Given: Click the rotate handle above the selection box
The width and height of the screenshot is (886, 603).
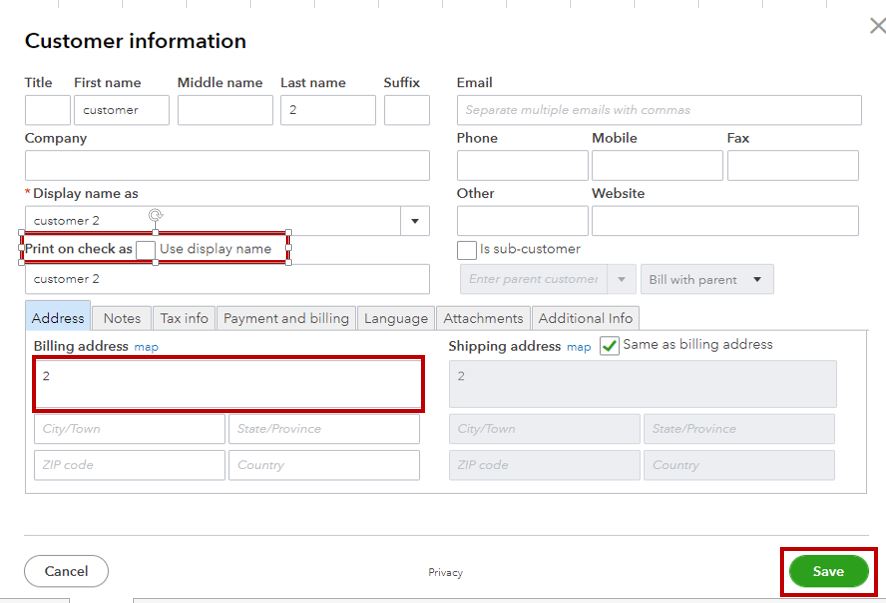Looking at the screenshot, I should (x=155, y=215).
